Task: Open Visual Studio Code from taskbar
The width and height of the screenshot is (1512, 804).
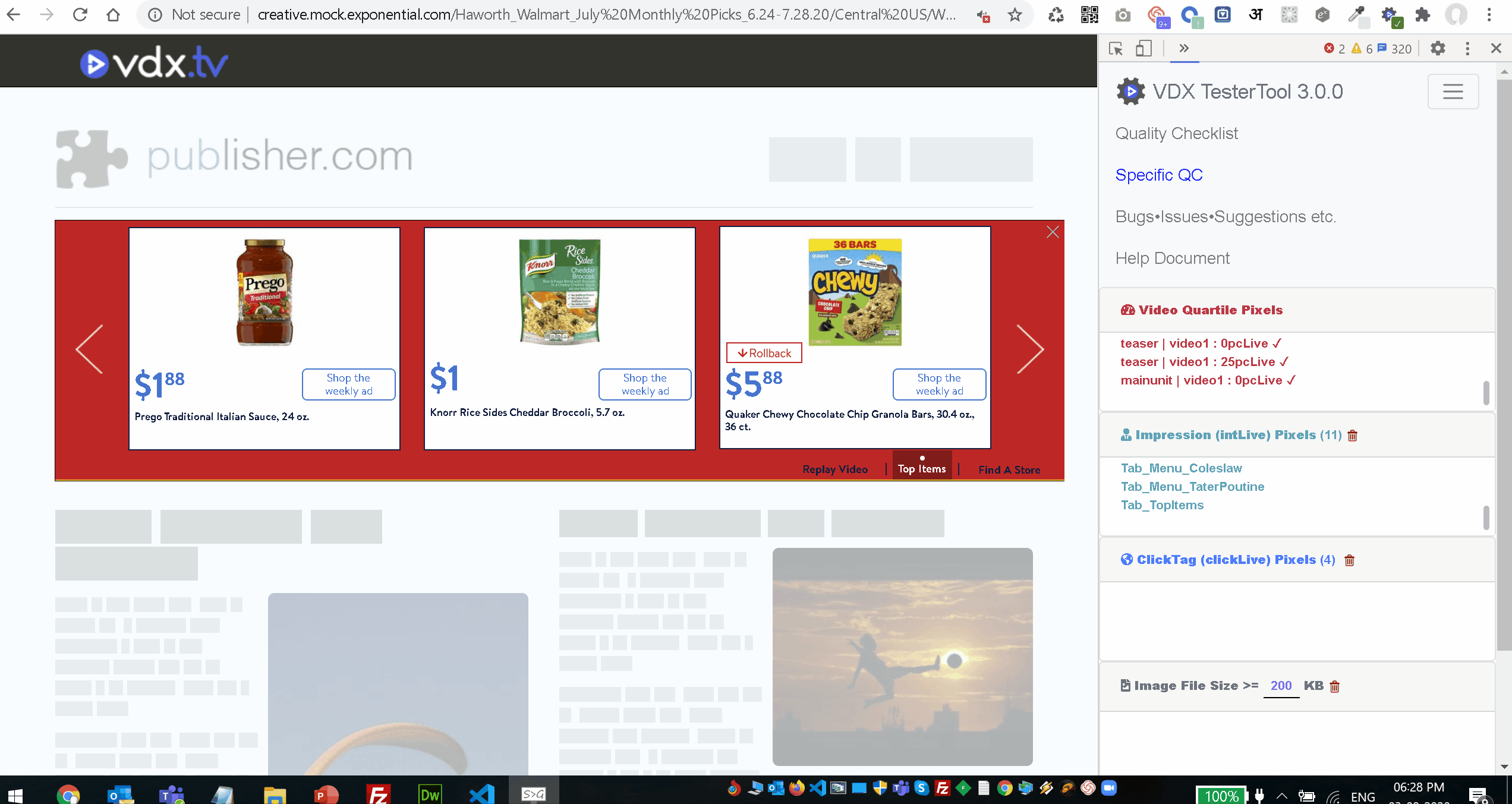Action: [x=481, y=794]
